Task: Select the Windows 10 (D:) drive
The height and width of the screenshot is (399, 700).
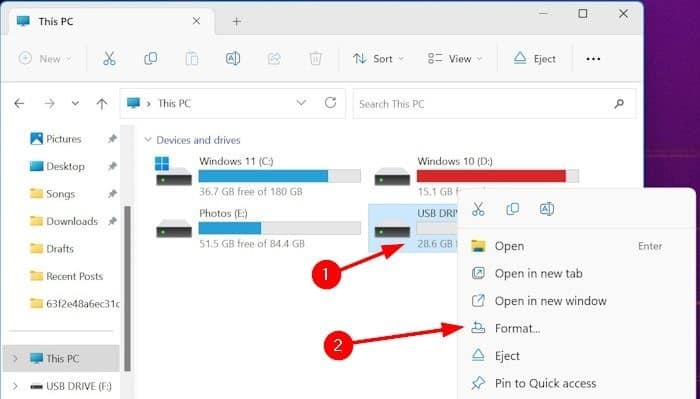Action: point(476,176)
